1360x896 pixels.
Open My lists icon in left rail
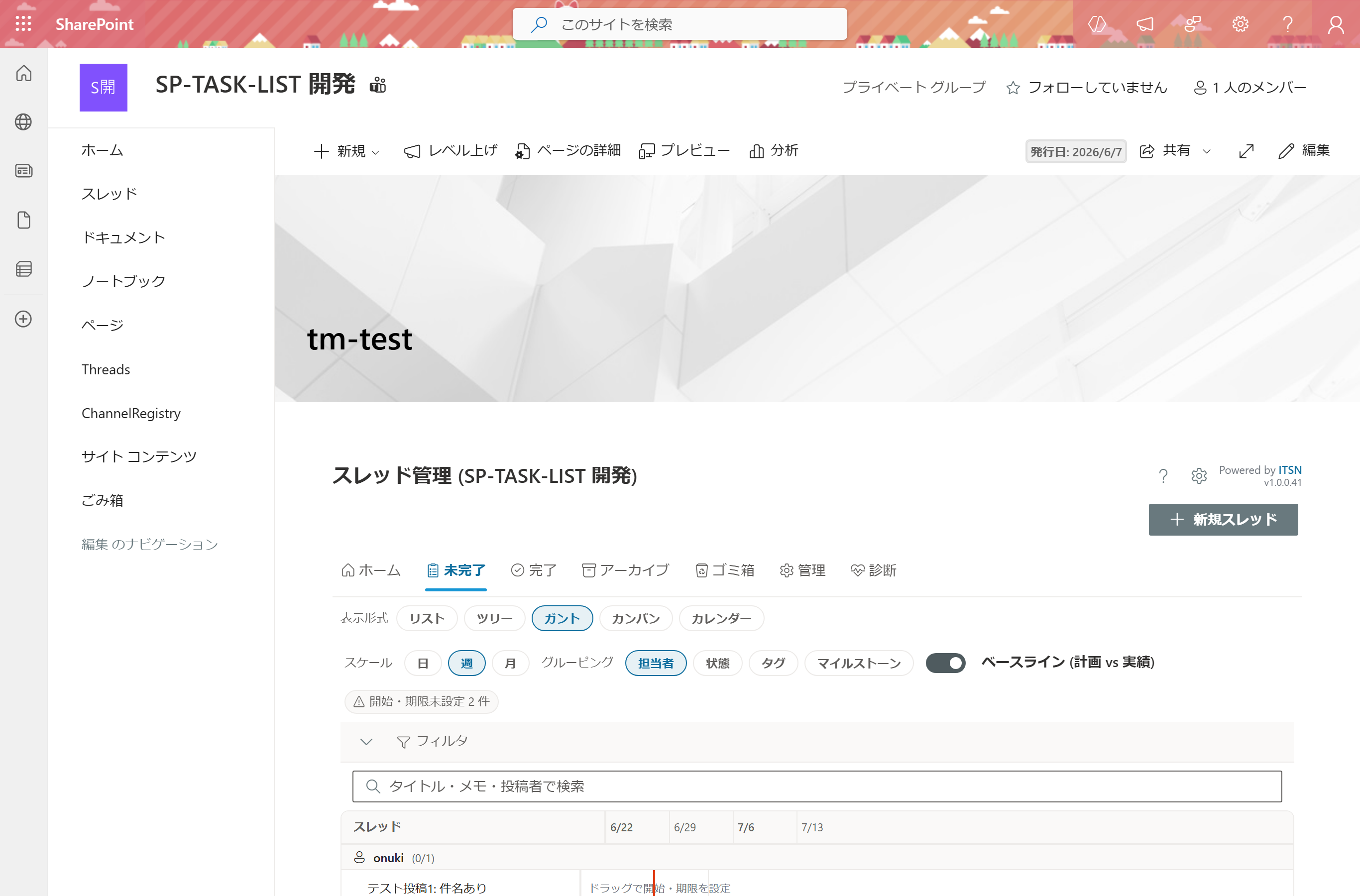click(x=23, y=269)
